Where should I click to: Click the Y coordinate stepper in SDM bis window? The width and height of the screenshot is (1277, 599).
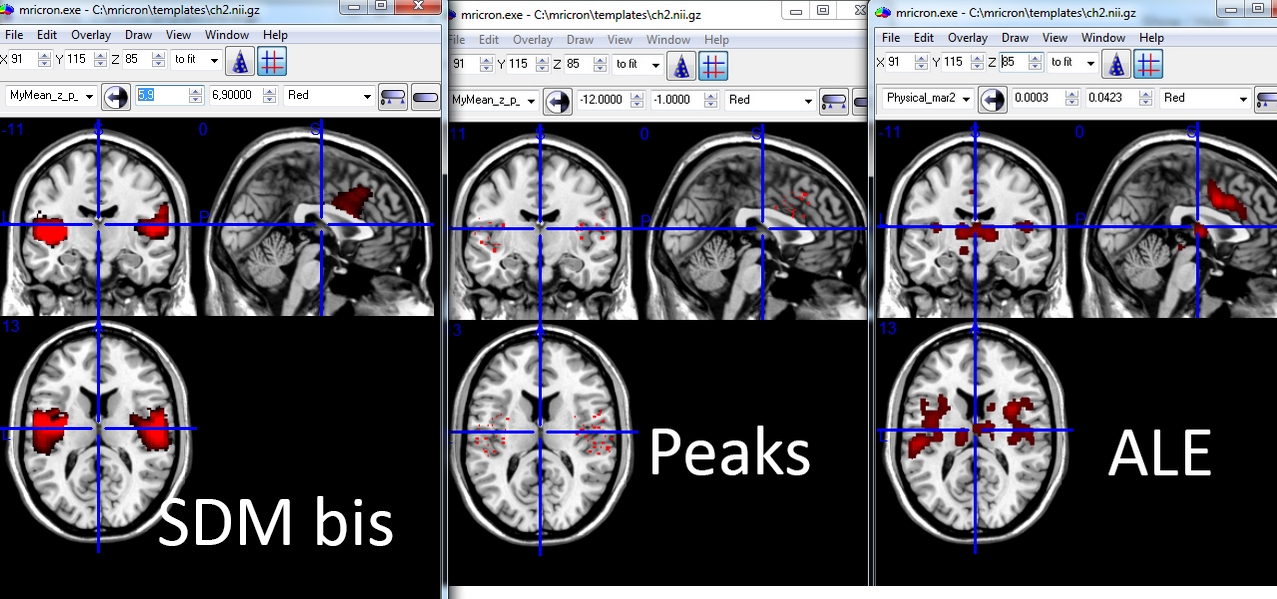pos(100,60)
